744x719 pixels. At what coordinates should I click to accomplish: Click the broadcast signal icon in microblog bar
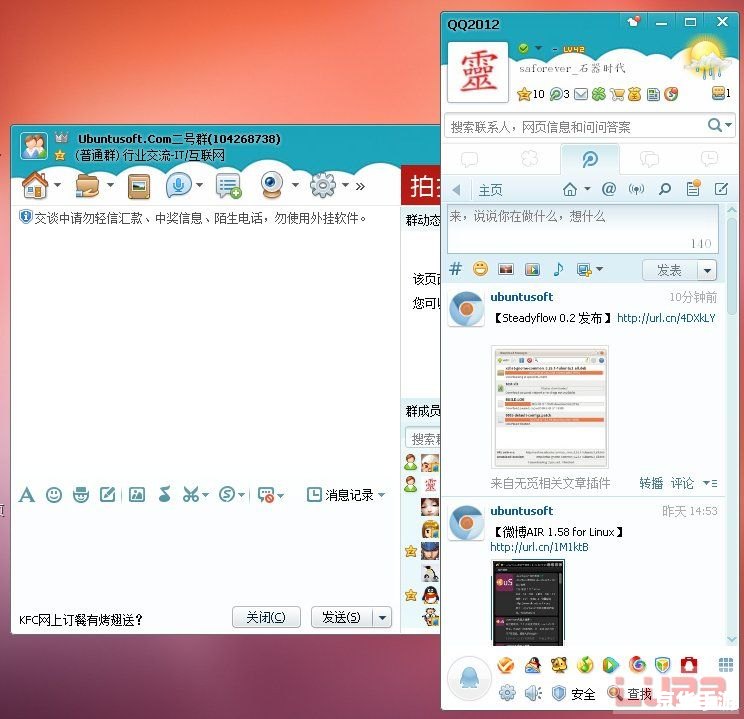[x=636, y=189]
